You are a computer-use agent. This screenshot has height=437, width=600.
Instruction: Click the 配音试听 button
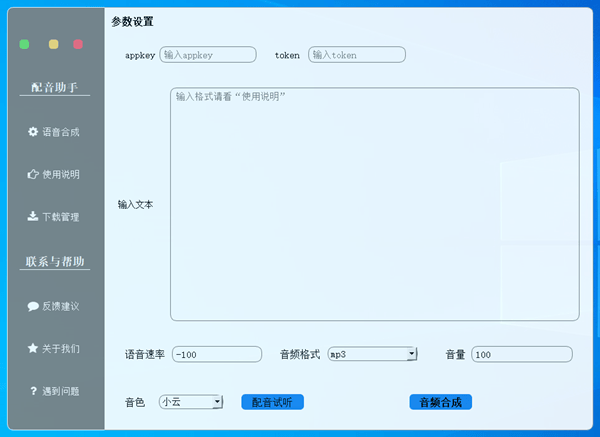(272, 402)
